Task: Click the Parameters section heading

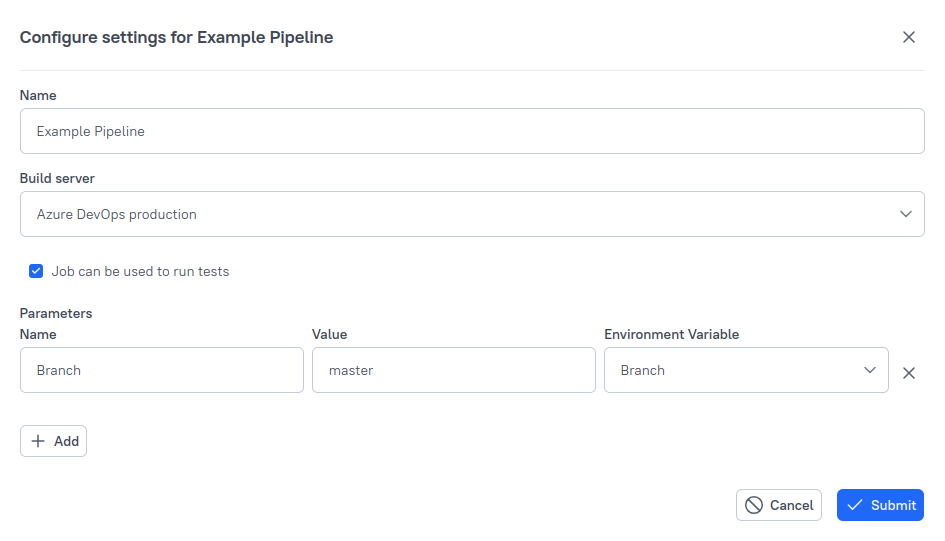Action: pyautogui.click(x=56, y=313)
